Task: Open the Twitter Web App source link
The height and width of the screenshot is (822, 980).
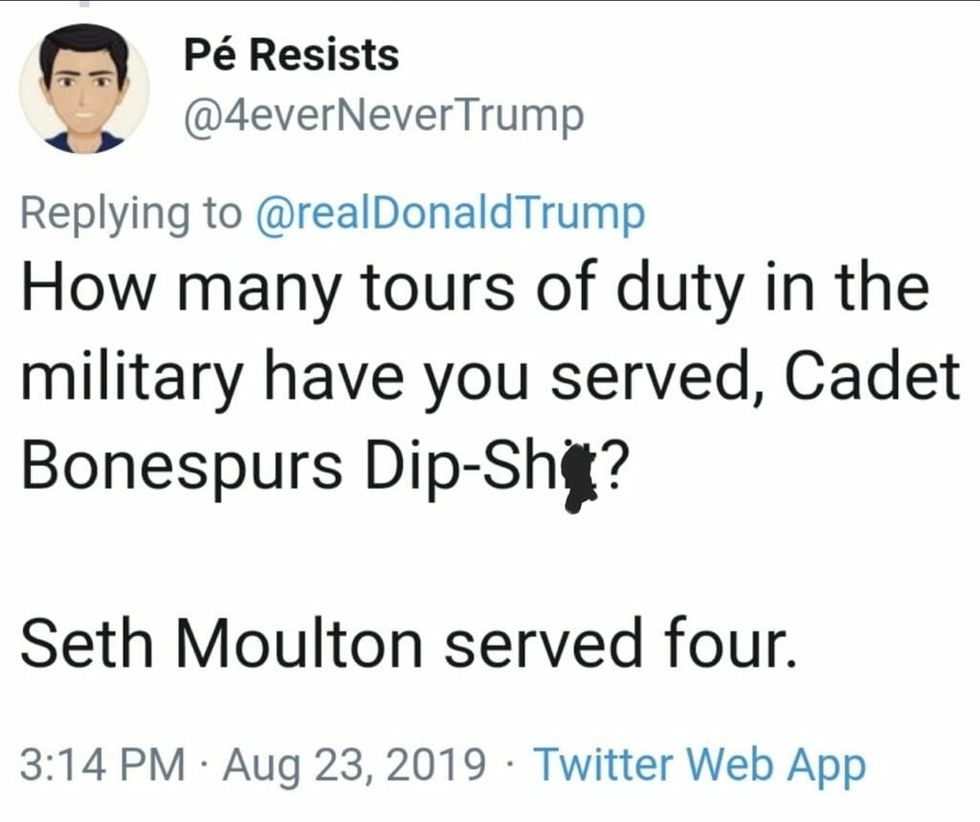Action: (x=699, y=766)
